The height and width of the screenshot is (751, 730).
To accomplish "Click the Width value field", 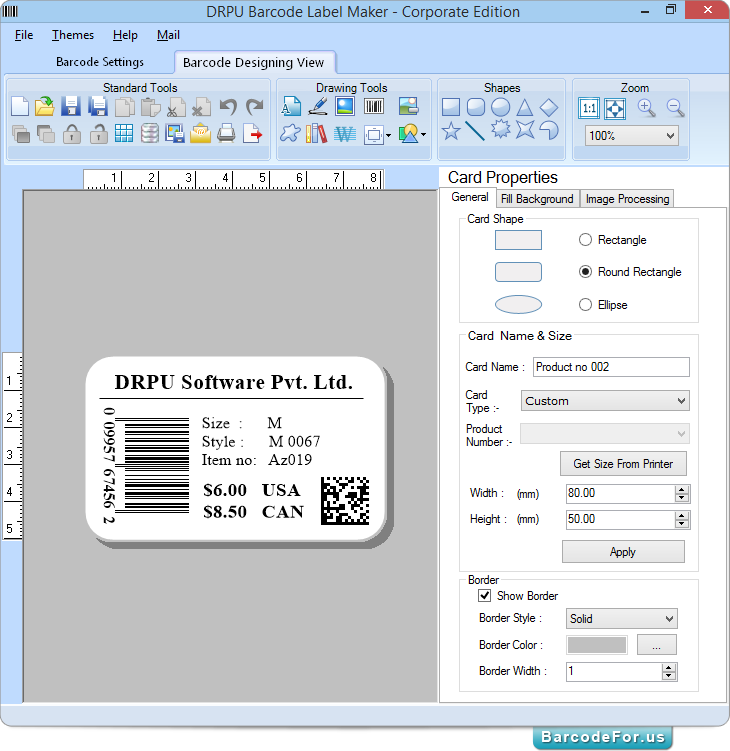I will [621, 493].
